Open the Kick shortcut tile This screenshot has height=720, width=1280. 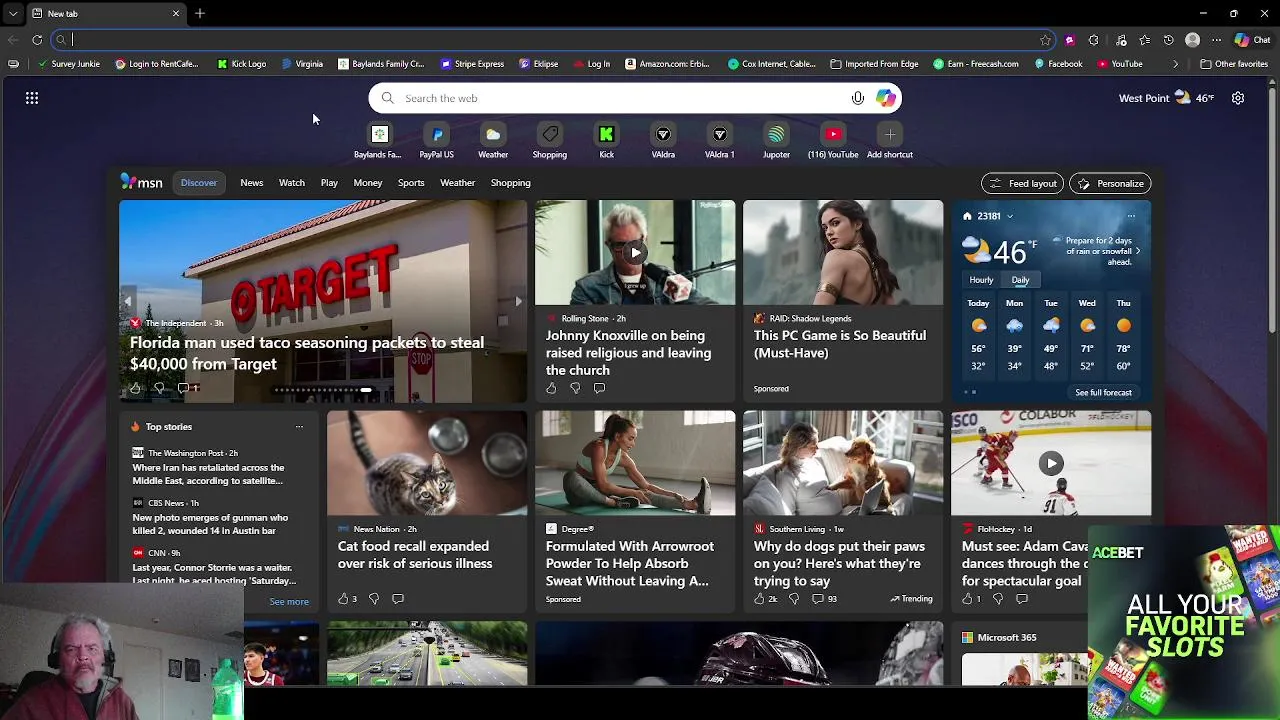tap(606, 141)
